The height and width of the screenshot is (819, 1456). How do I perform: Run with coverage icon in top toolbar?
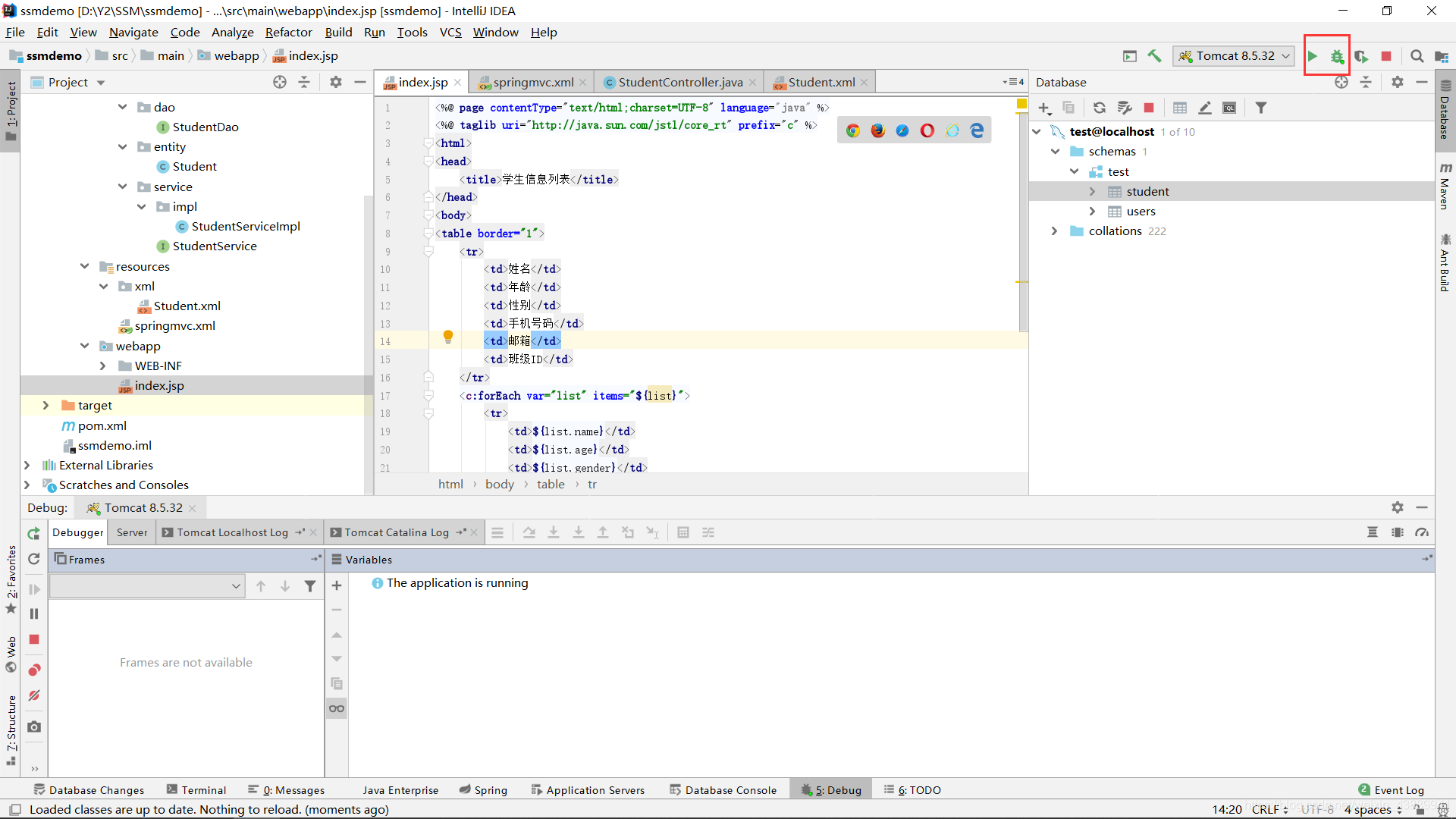[1362, 56]
